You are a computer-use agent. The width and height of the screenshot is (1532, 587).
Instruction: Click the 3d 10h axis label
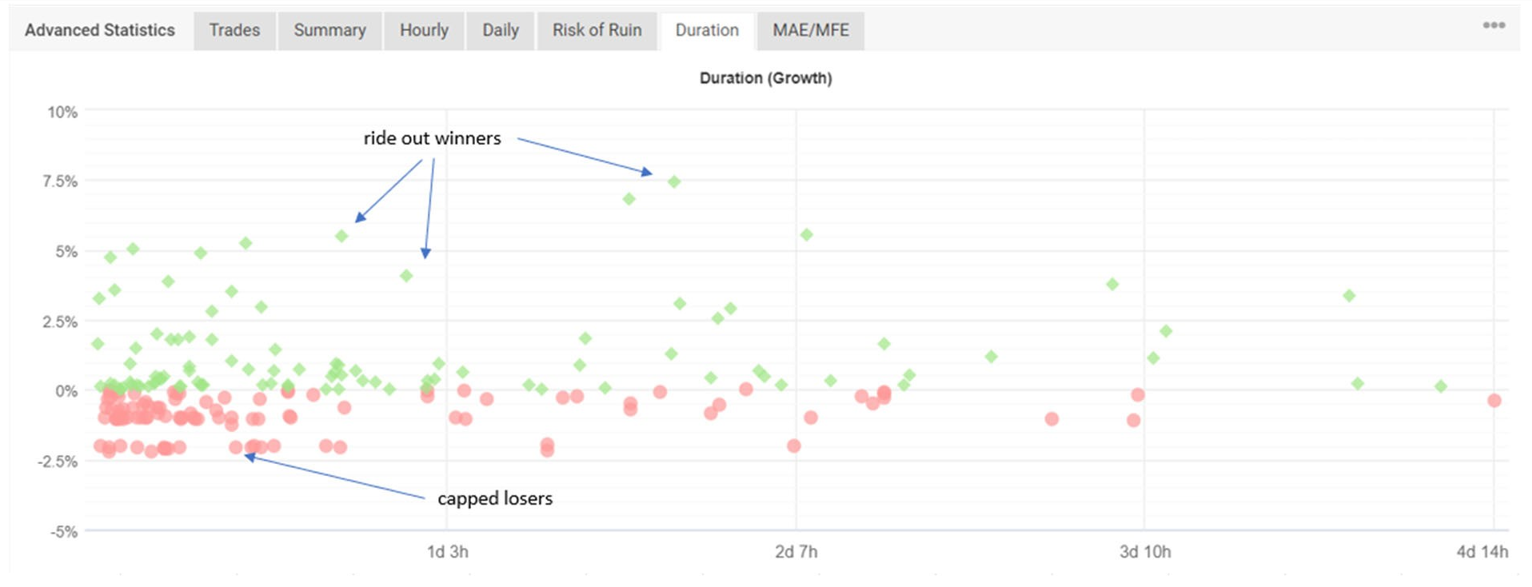click(x=1146, y=551)
